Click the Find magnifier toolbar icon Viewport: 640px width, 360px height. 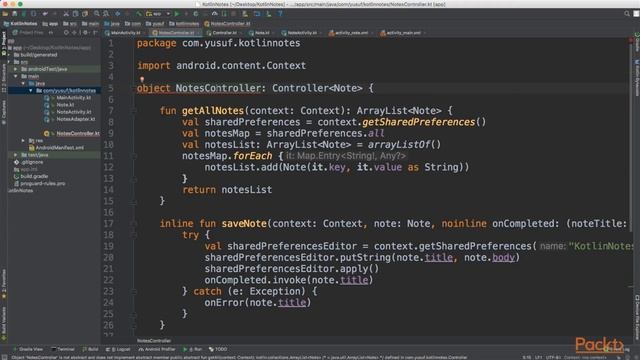pyautogui.click(x=97, y=13)
